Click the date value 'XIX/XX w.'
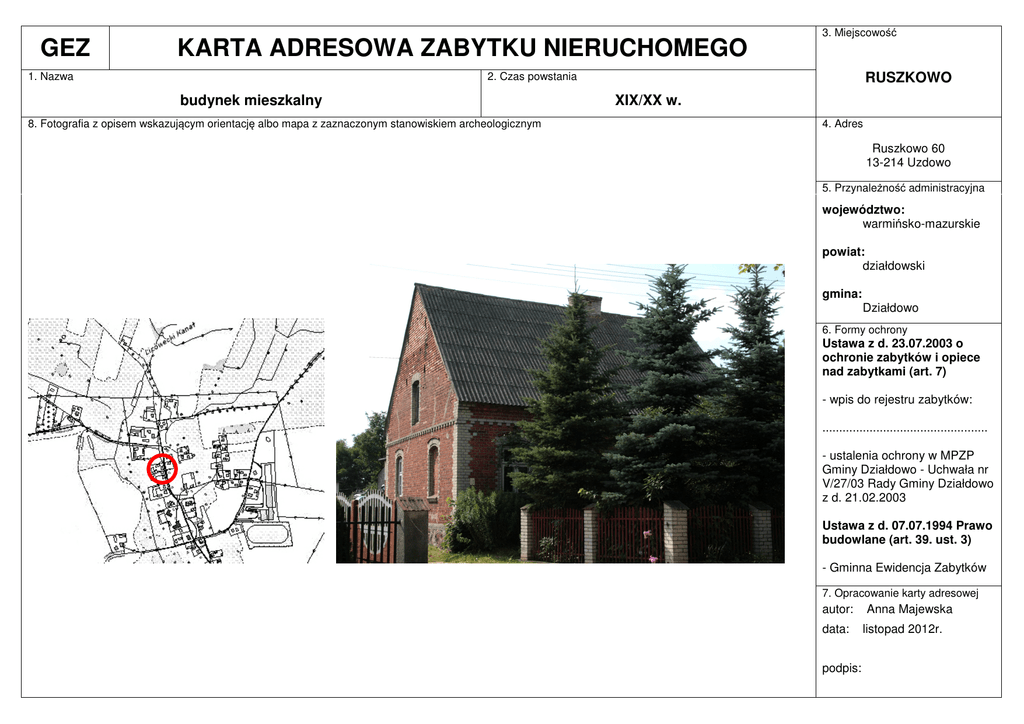This screenshot has height=724, width=1024. coord(647,100)
